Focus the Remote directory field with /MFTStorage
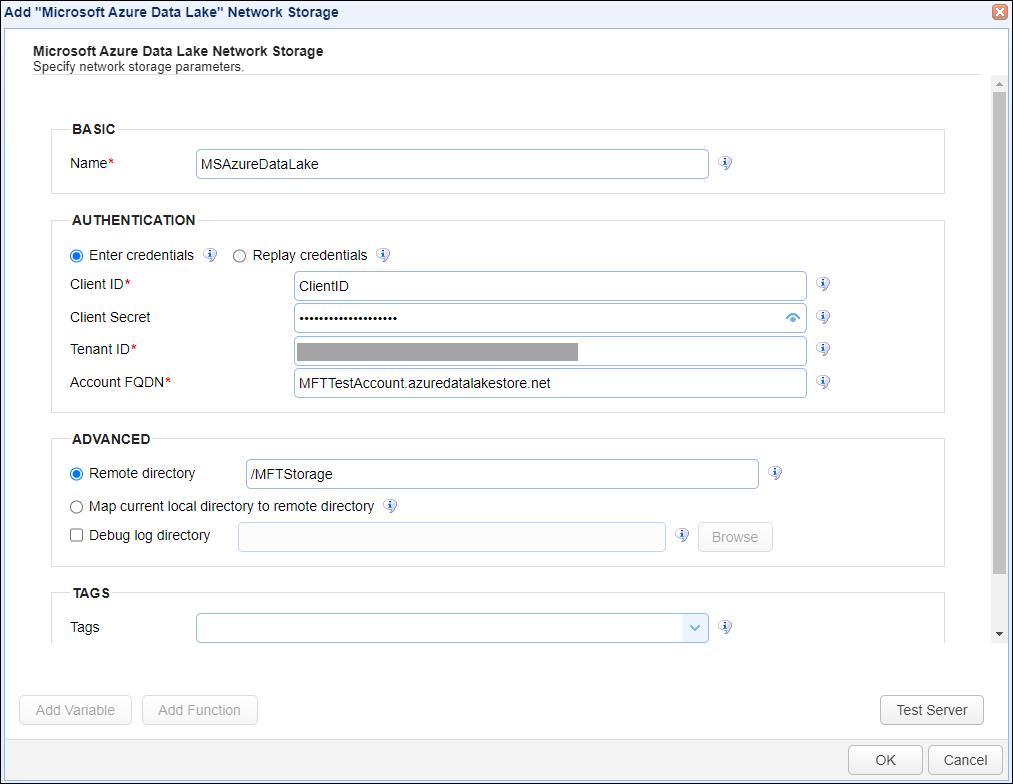This screenshot has height=784, width=1013. tap(503, 474)
